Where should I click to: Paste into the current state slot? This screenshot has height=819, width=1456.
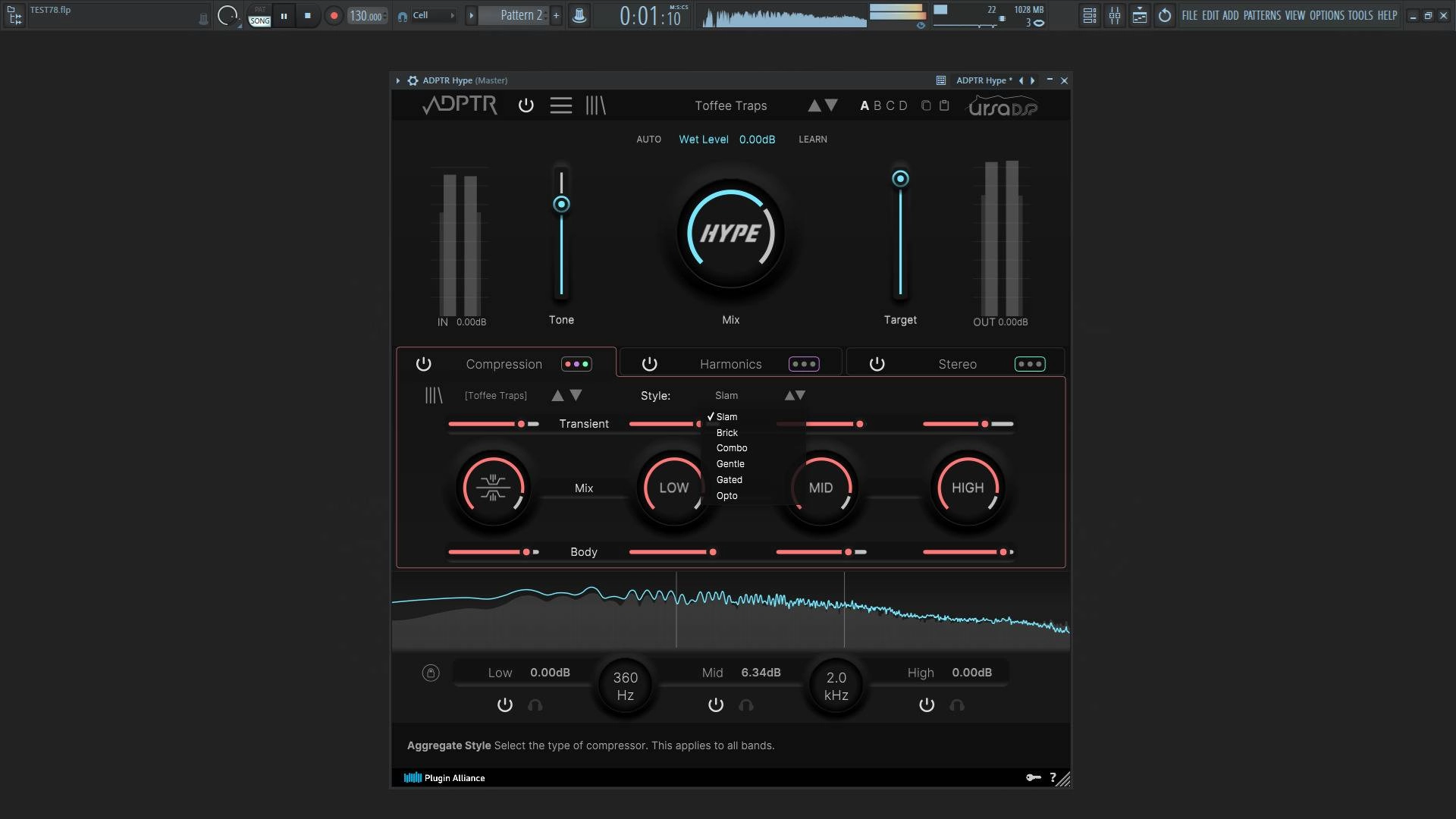[944, 105]
